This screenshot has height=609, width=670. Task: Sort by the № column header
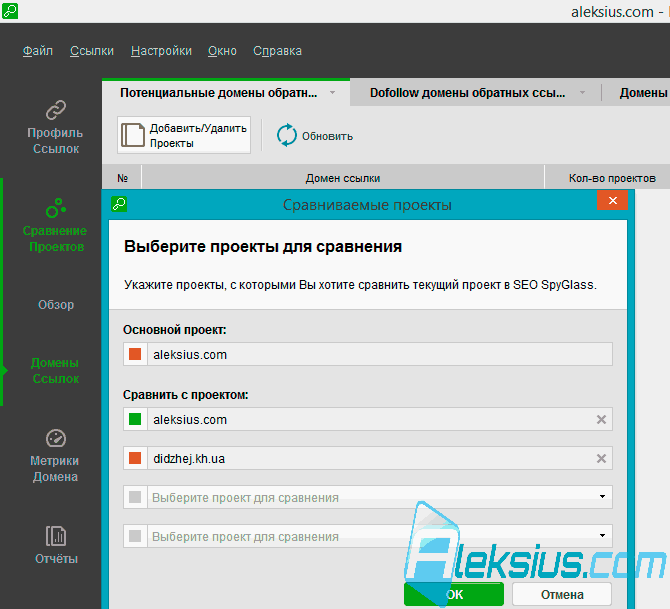(123, 178)
